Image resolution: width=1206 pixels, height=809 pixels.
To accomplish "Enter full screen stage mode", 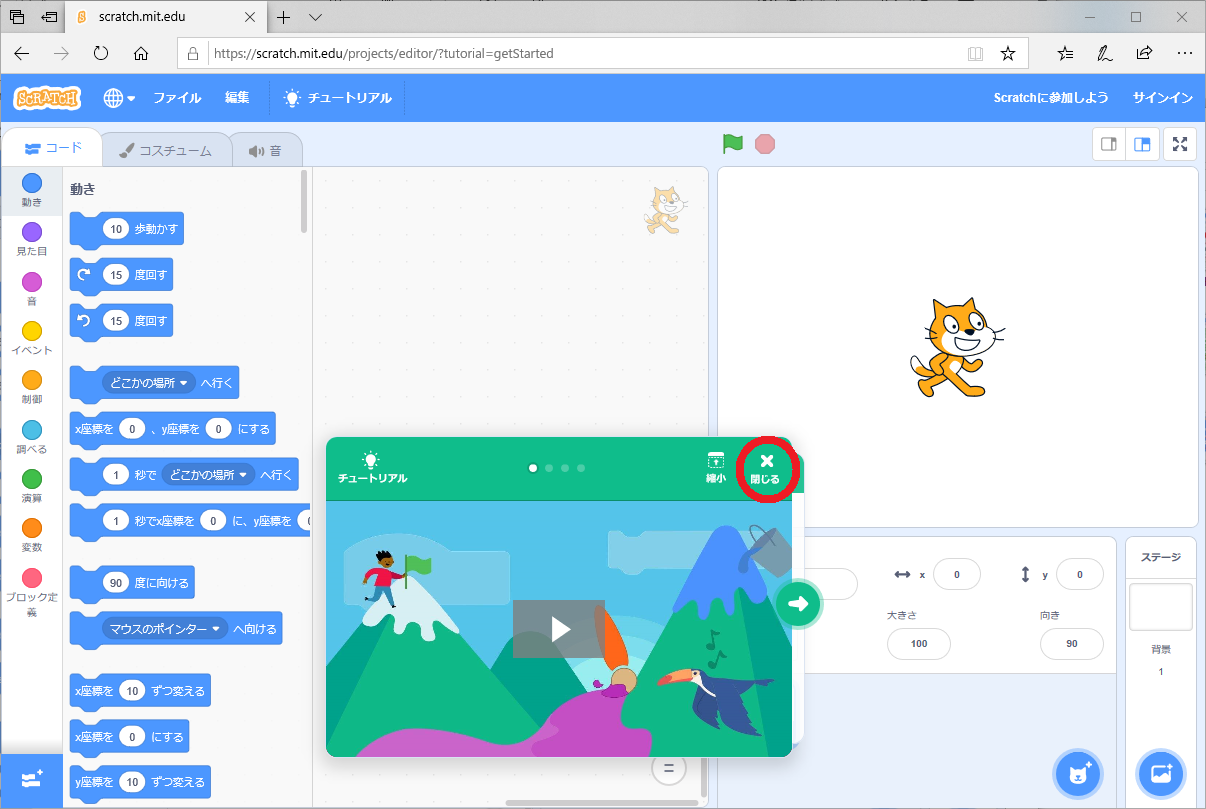I will (1180, 144).
